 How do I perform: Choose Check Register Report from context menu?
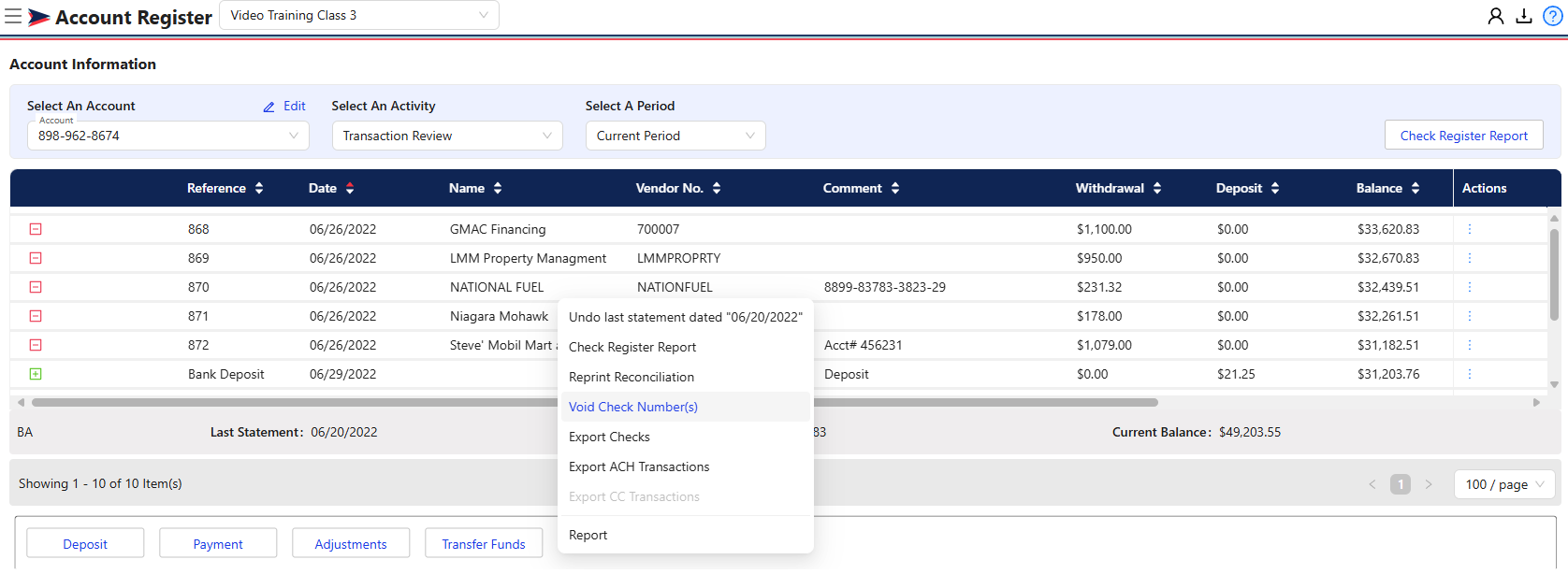pyautogui.click(x=686, y=347)
